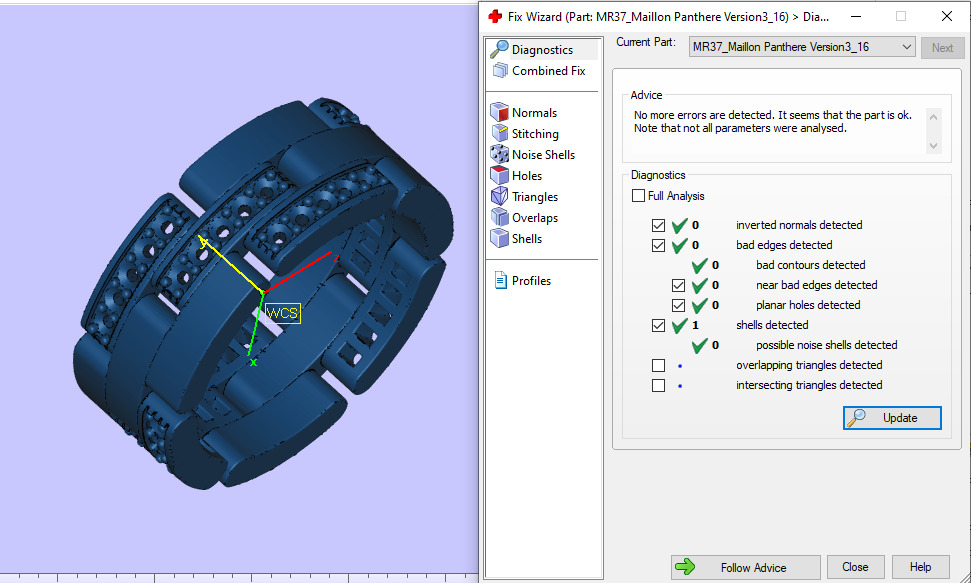The image size is (971, 583).
Task: Open the Overlaps fix icon
Action: [x=499, y=217]
